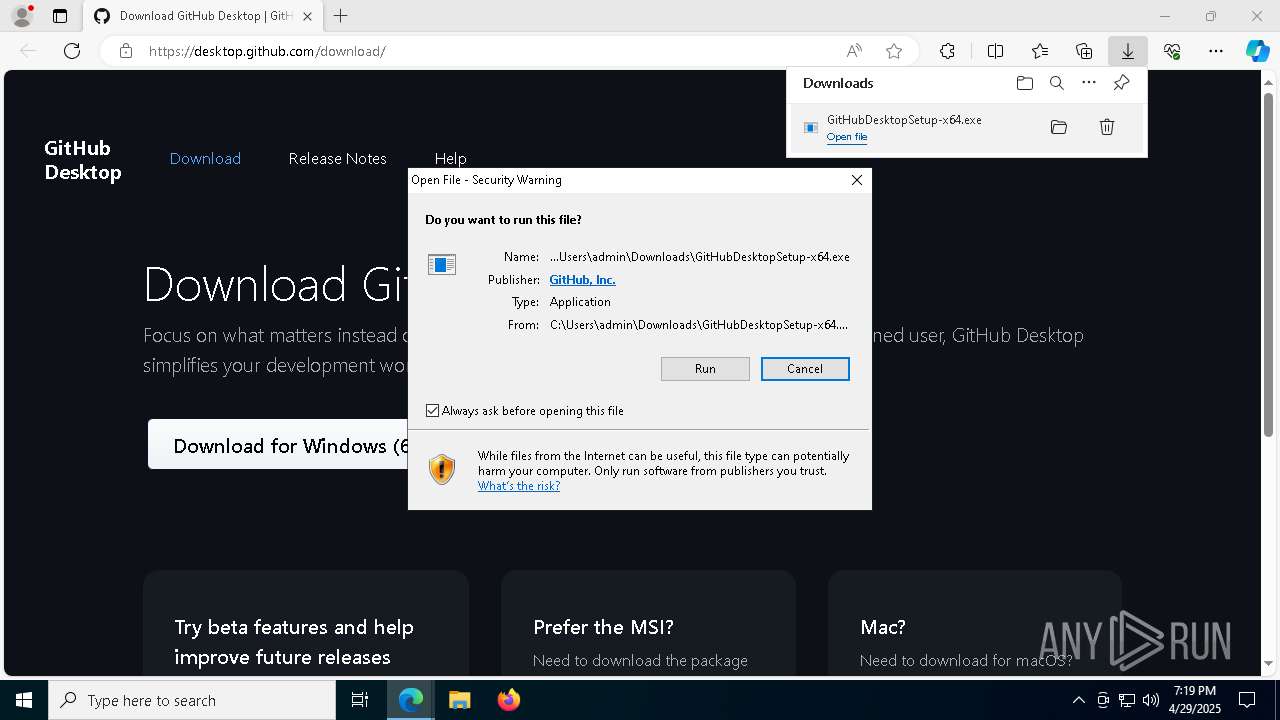Viewport: 1280px width, 720px height.
Task: Click Cancel in Security Warning dialog
Action: [805, 369]
